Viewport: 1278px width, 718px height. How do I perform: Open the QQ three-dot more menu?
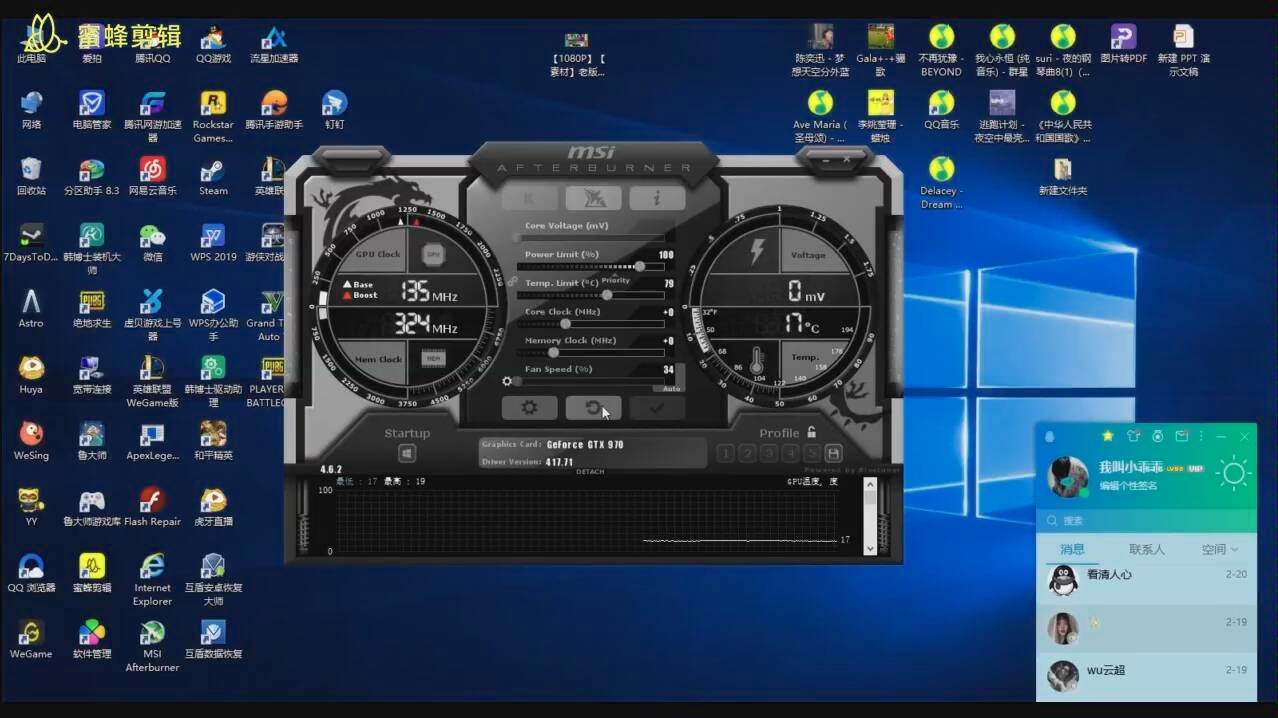click(1199, 437)
